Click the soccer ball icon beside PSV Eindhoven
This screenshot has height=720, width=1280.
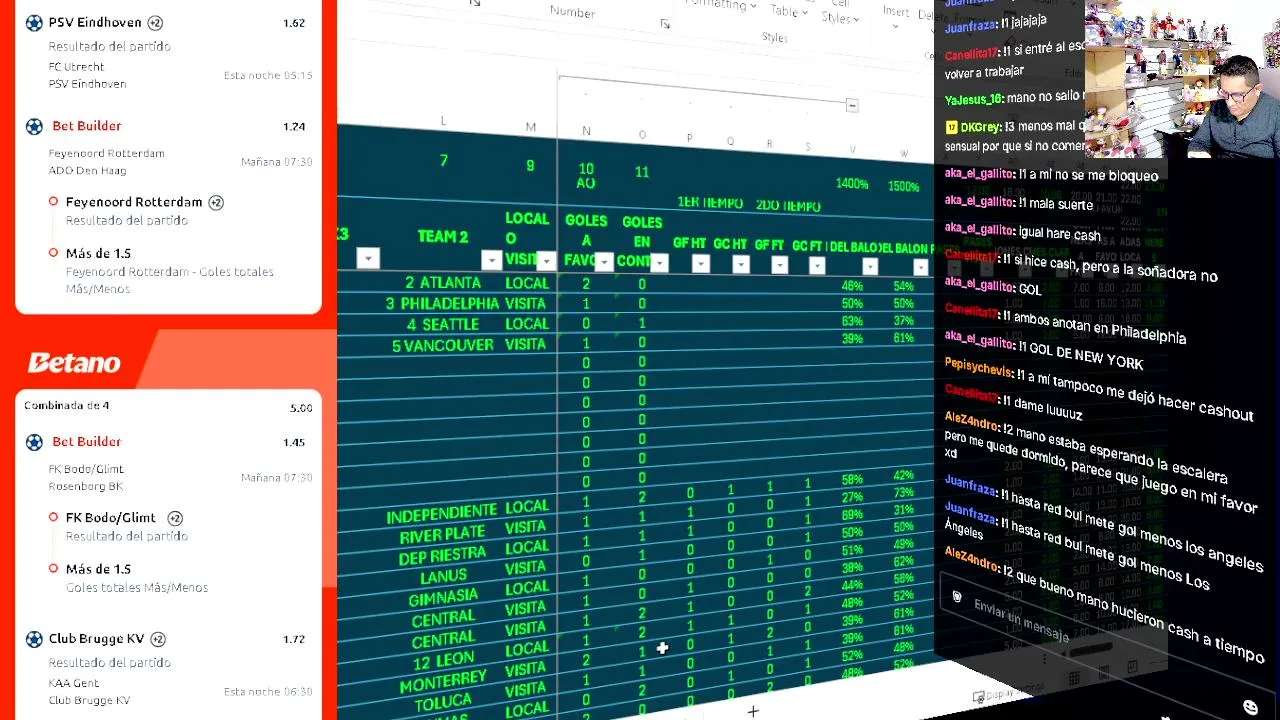coord(34,22)
